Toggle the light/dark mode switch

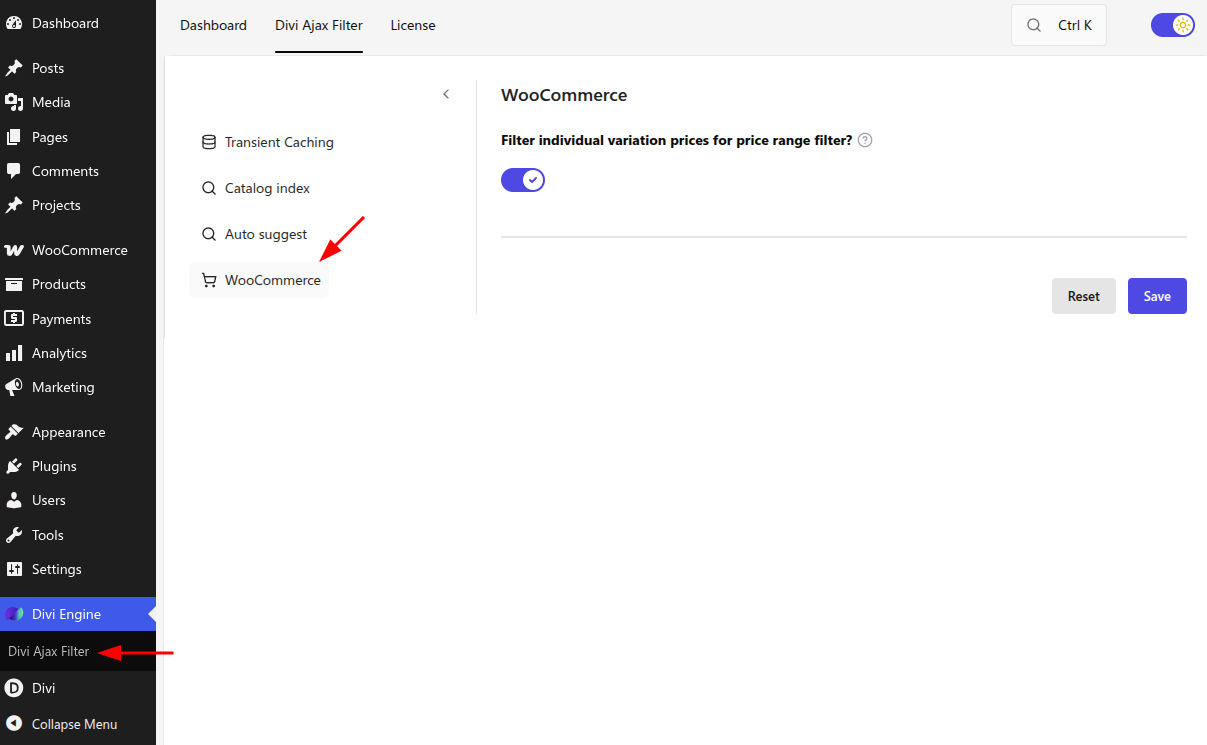tap(1173, 25)
